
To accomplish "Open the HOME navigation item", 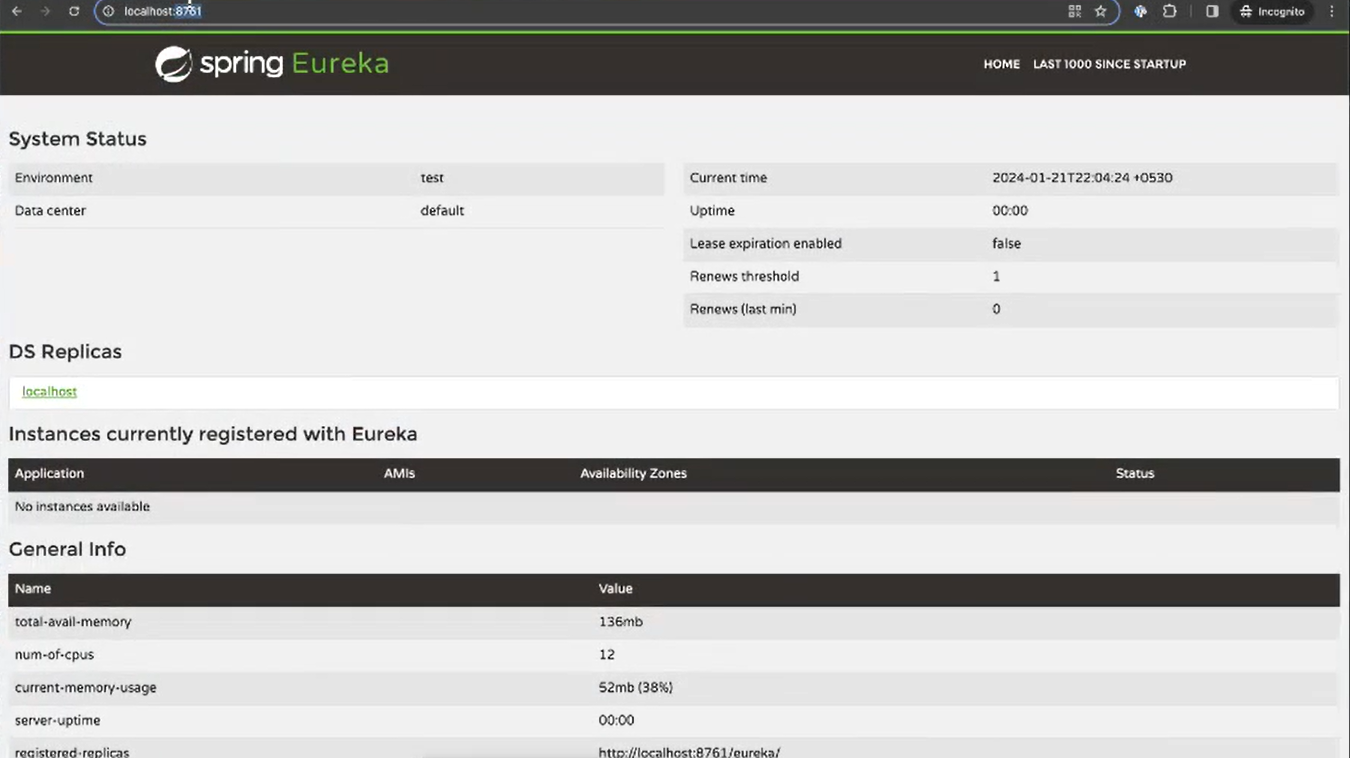I will [1001, 64].
